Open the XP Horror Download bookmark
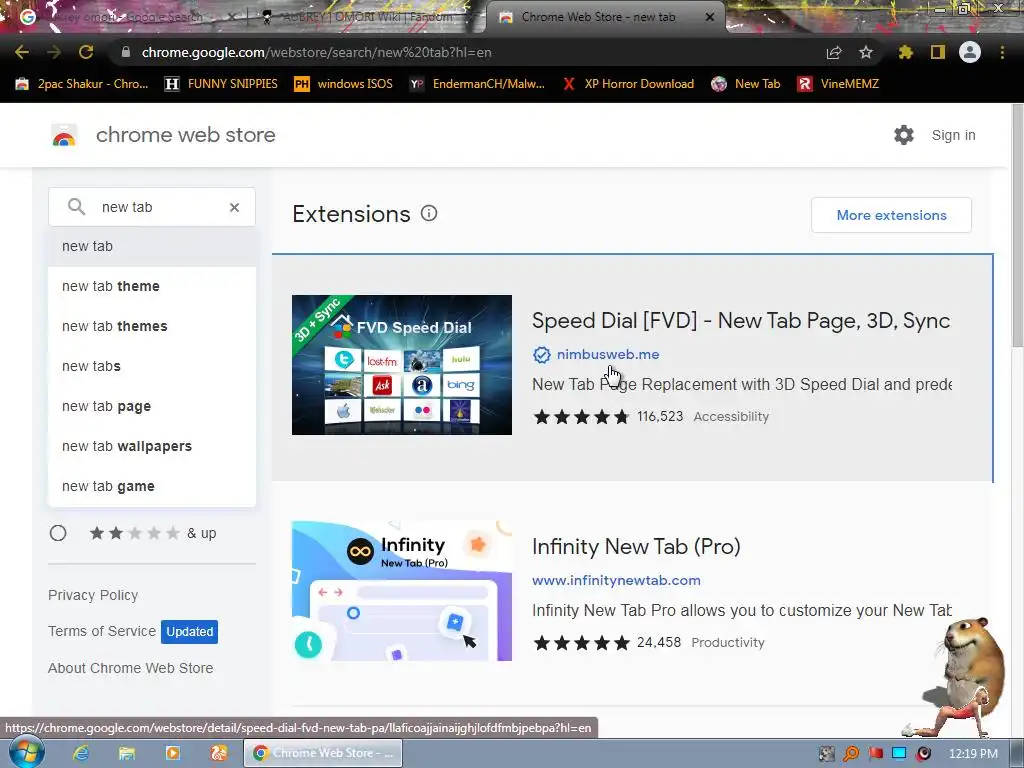The image size is (1024, 768). coord(629,84)
